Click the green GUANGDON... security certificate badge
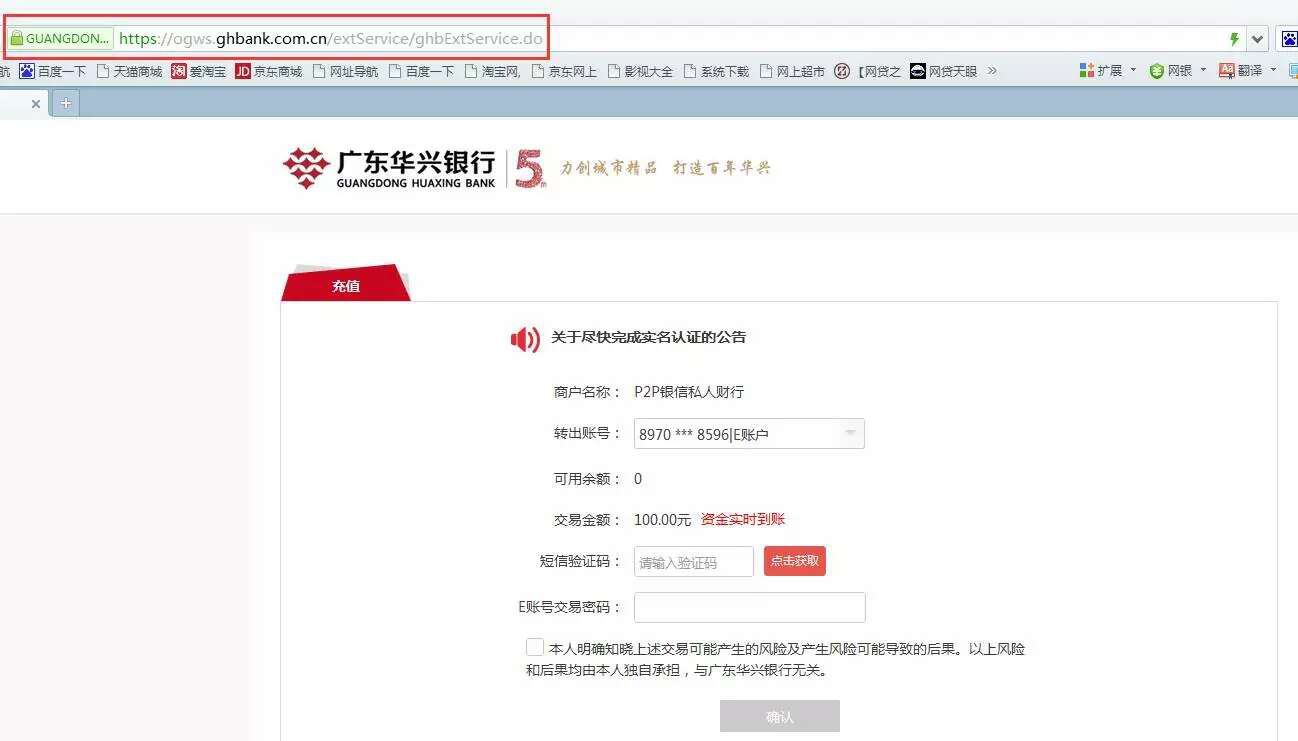 coord(60,39)
